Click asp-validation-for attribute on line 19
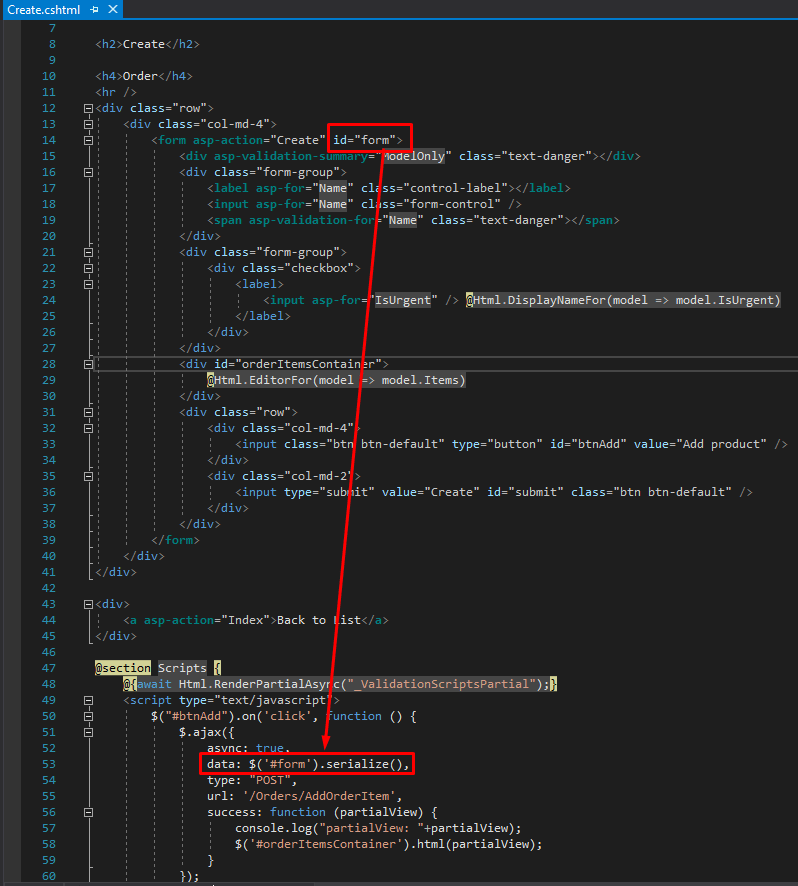This screenshot has width=798, height=886. click(x=311, y=220)
